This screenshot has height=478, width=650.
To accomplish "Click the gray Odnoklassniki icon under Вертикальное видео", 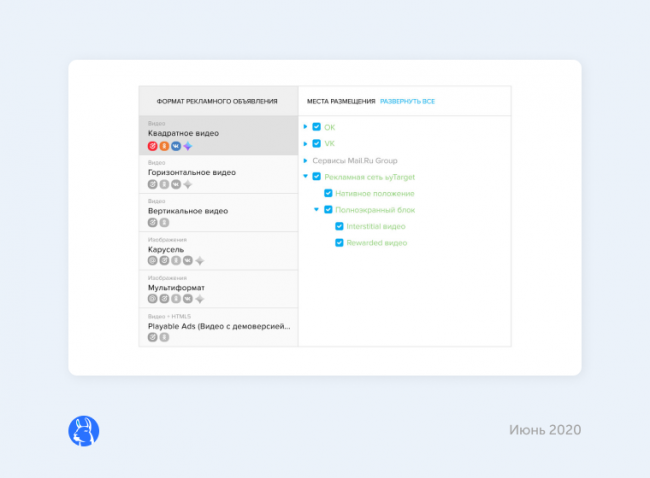I will click(x=164, y=223).
